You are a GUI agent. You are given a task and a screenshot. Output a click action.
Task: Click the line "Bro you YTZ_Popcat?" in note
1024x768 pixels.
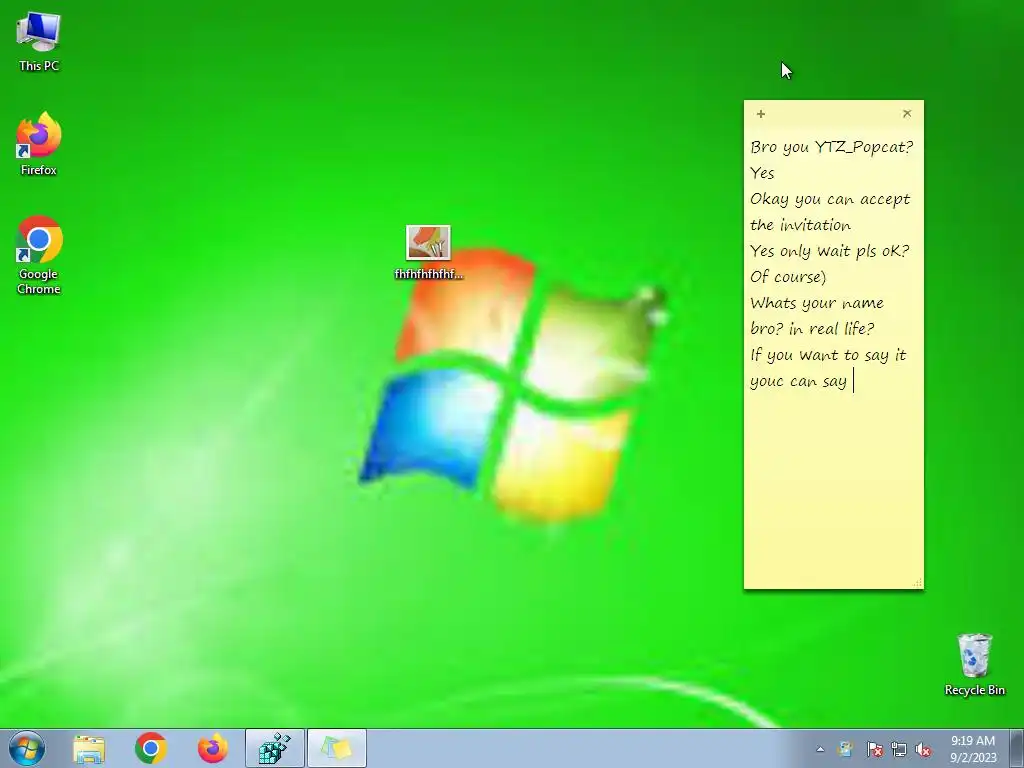click(x=831, y=147)
